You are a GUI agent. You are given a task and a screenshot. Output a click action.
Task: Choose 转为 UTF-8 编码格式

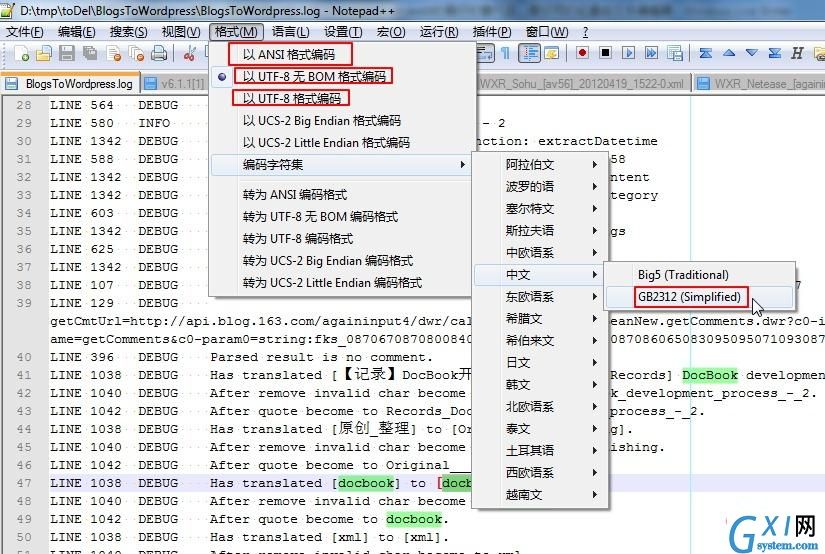click(341, 239)
